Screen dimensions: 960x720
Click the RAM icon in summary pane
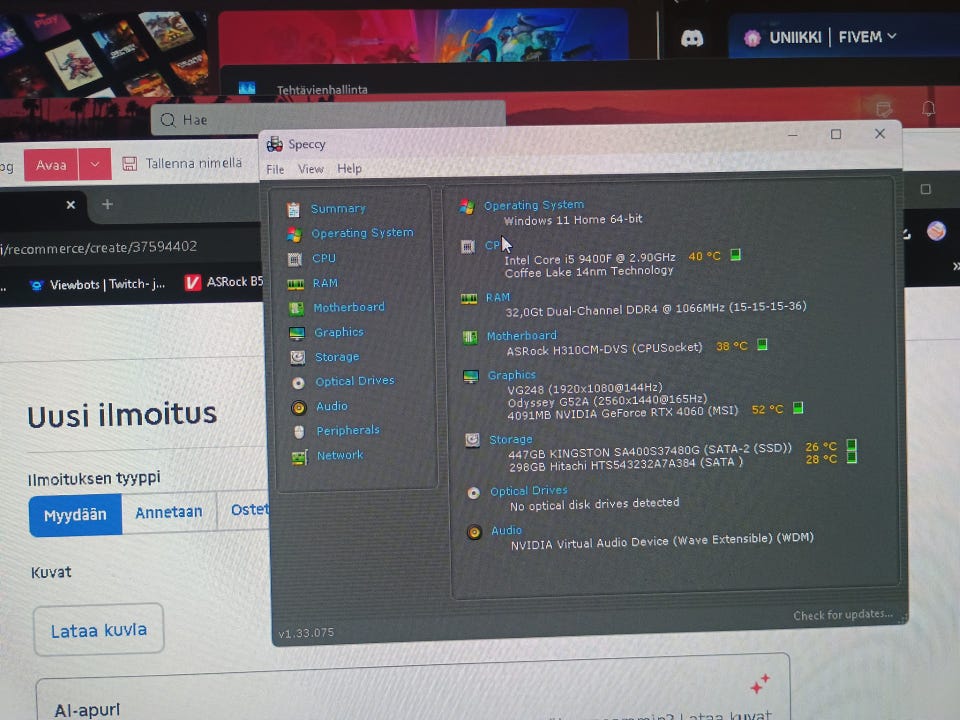click(469, 299)
